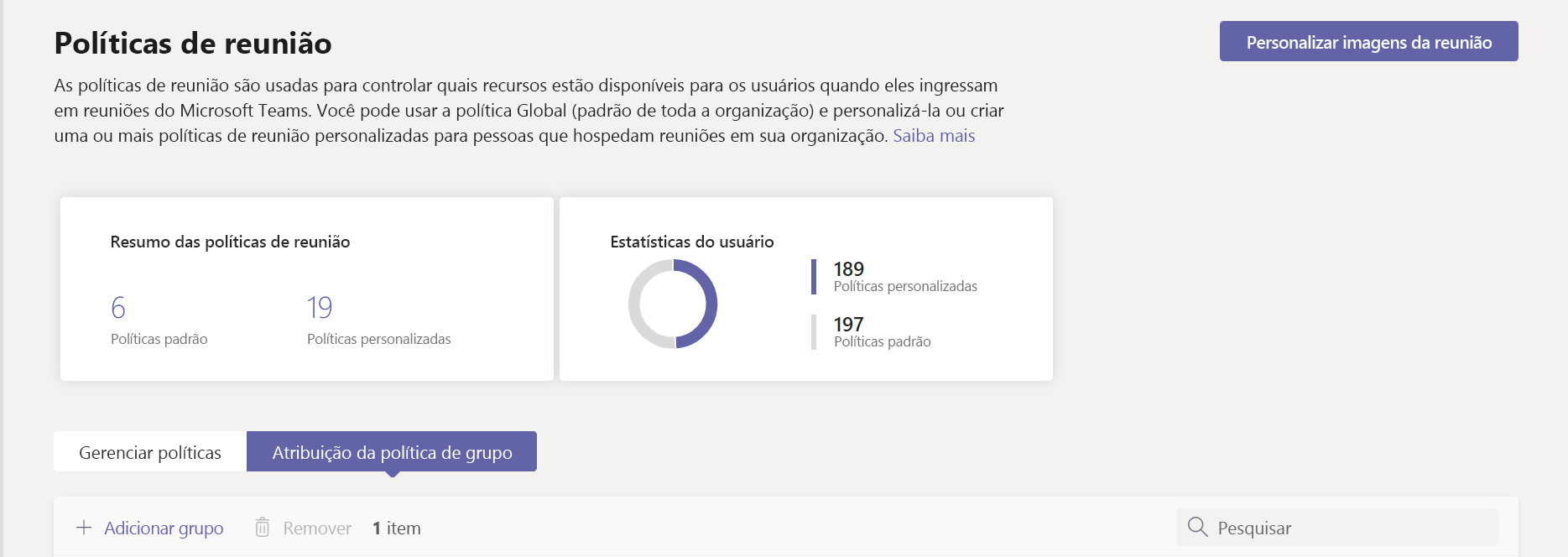1568x557 pixels.
Task: Follow the Saiba mais link
Action: coord(933,136)
